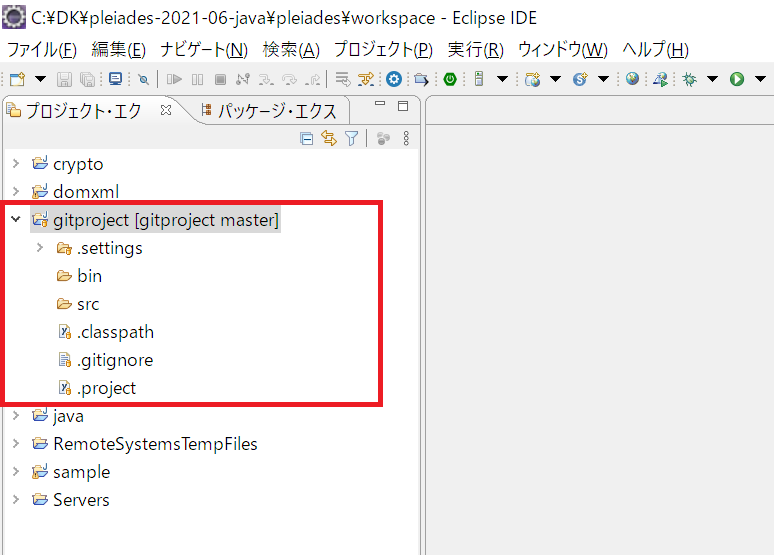Click the Save disk icon
This screenshot has width=774, height=555.
[64, 79]
